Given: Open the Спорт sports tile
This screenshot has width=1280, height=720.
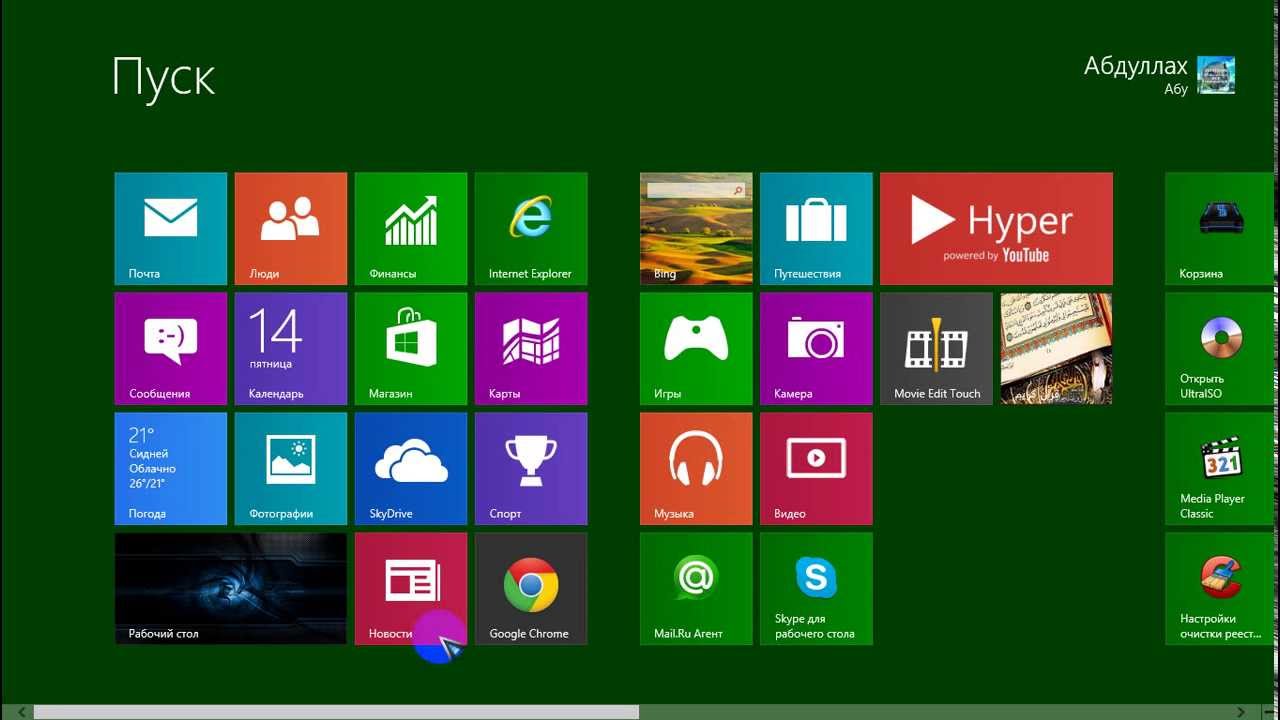Looking at the screenshot, I should coord(531,469).
